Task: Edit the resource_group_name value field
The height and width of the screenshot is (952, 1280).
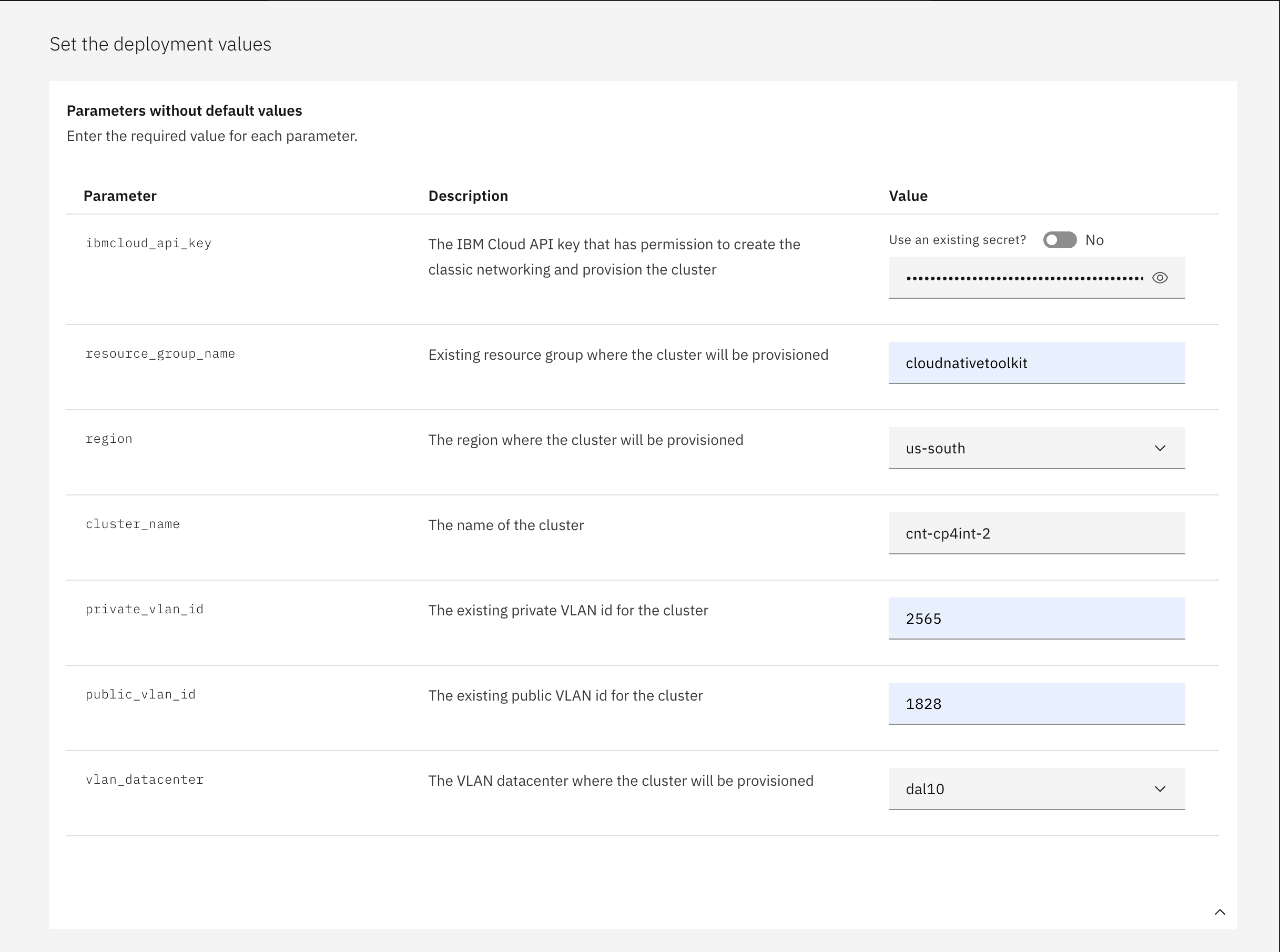Action: [x=1037, y=363]
